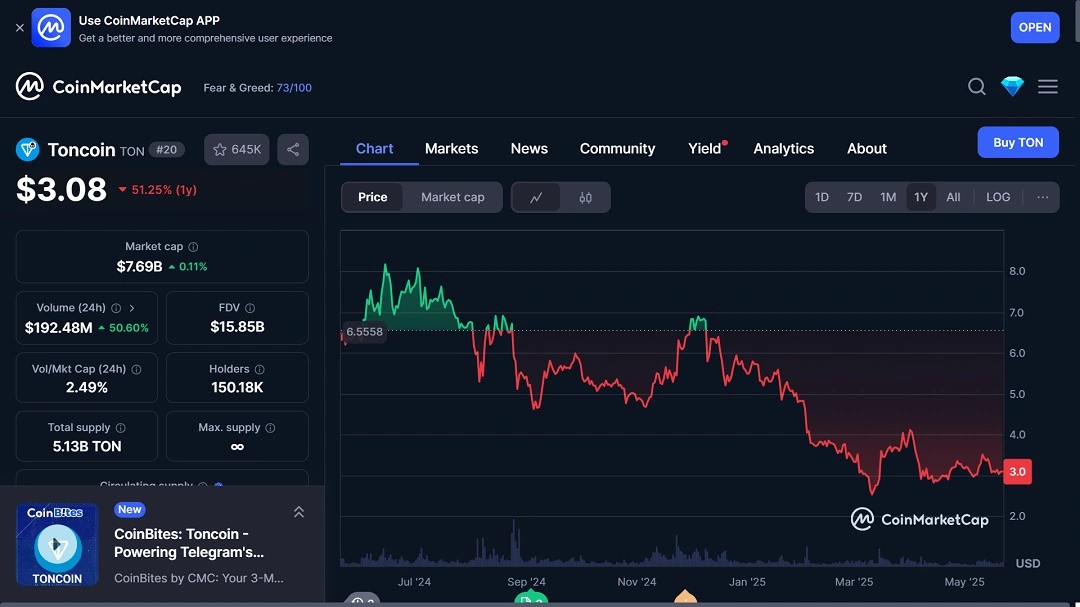Click the infinity max supply value
This screenshot has width=1080, height=607.
237,446
